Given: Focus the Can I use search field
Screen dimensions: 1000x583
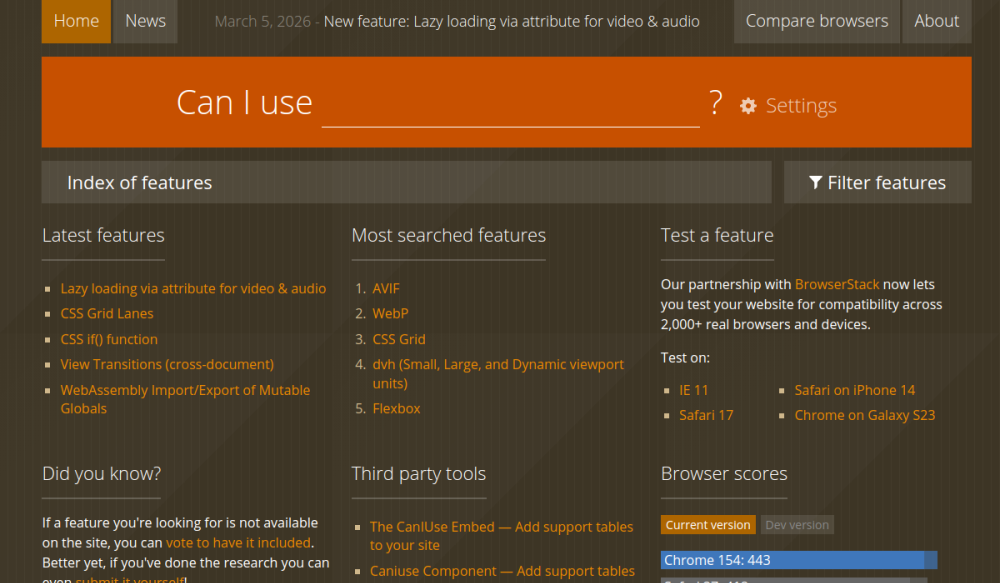Looking at the screenshot, I should 511,104.
